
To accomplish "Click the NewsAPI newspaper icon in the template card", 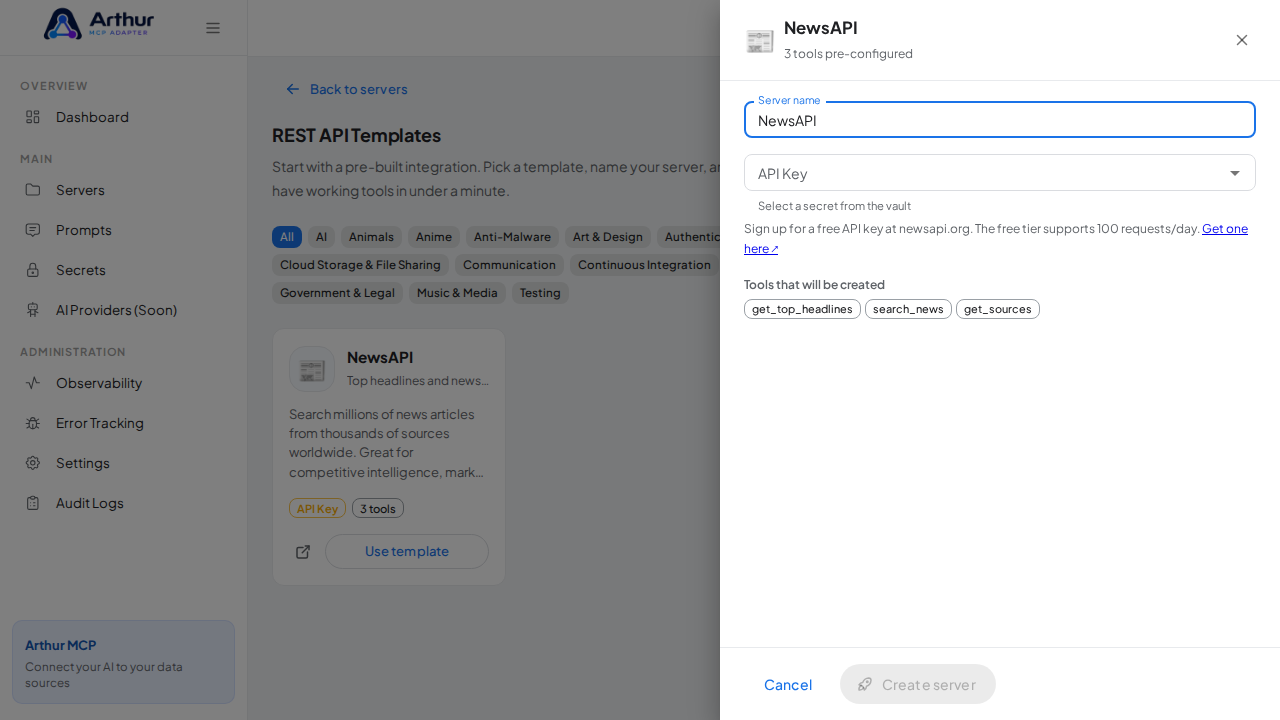I will coord(312,369).
